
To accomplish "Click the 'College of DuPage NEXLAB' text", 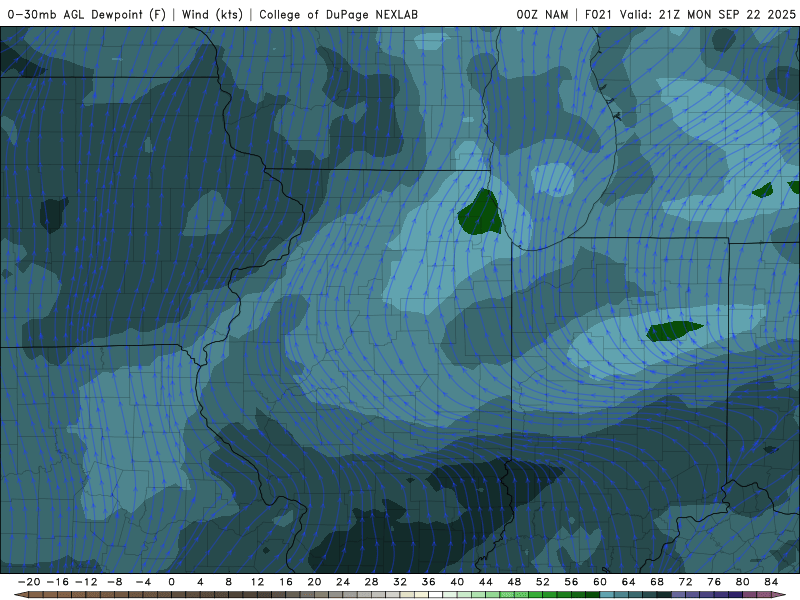I will (x=338, y=14).
